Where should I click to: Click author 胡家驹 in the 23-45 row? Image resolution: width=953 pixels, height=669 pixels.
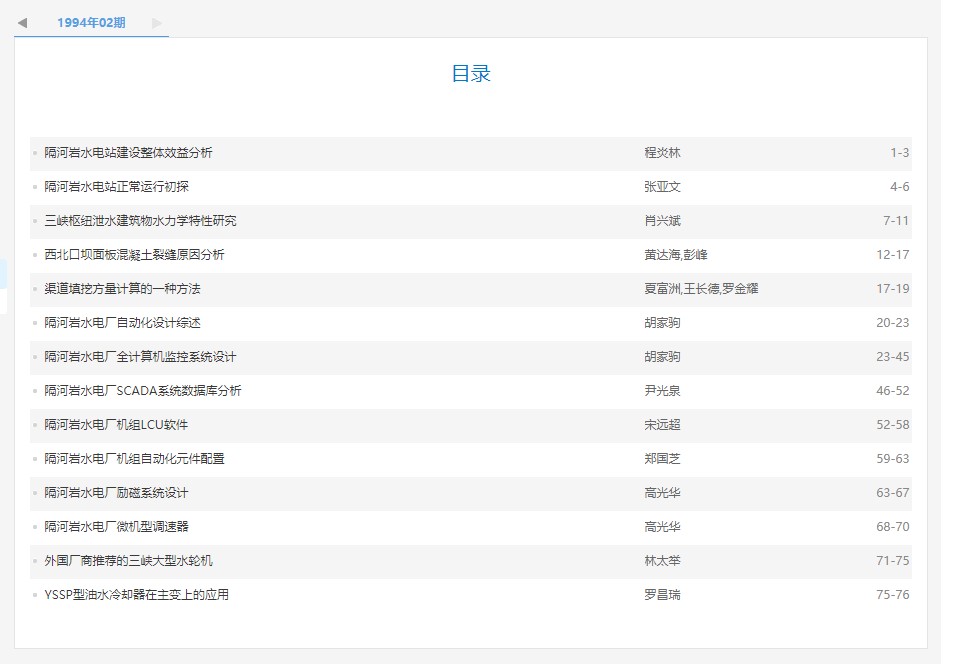point(662,357)
